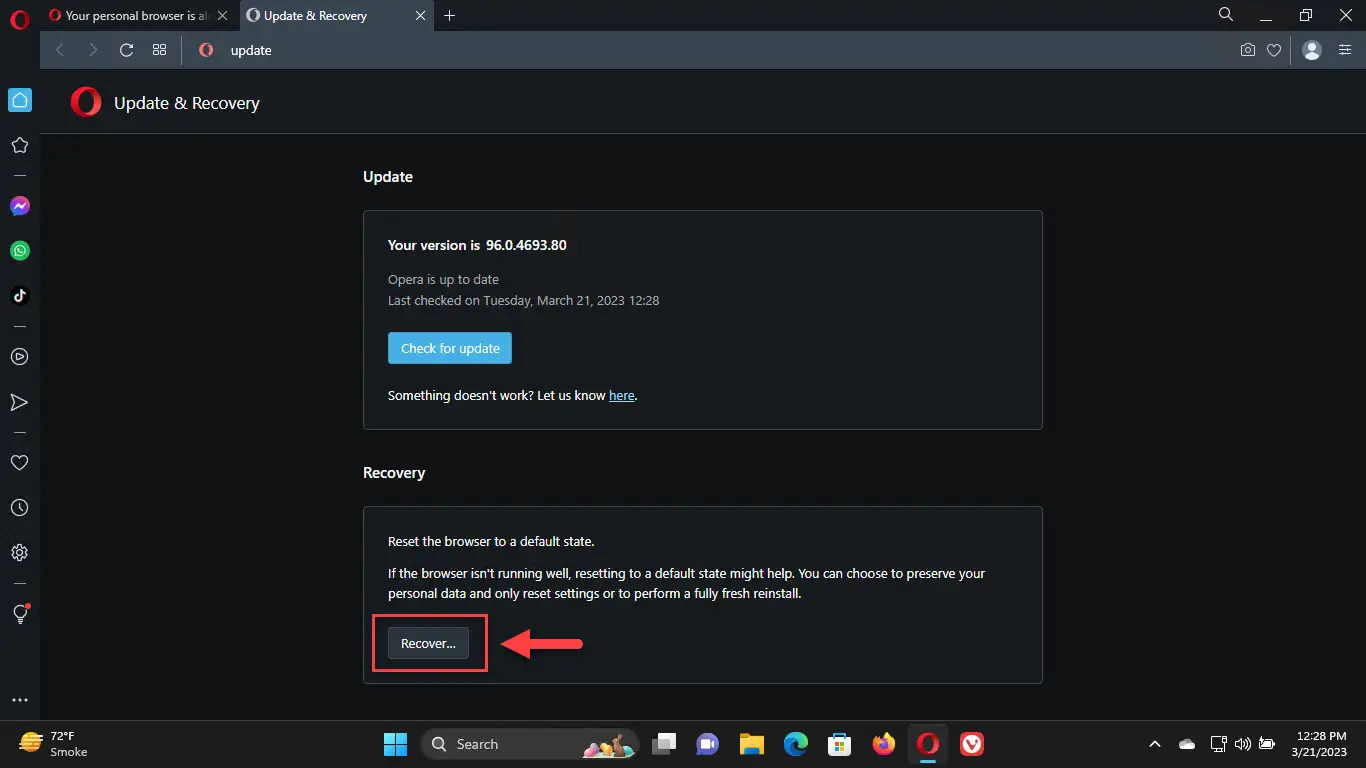Click the heart icon in the address bar

[1274, 50]
